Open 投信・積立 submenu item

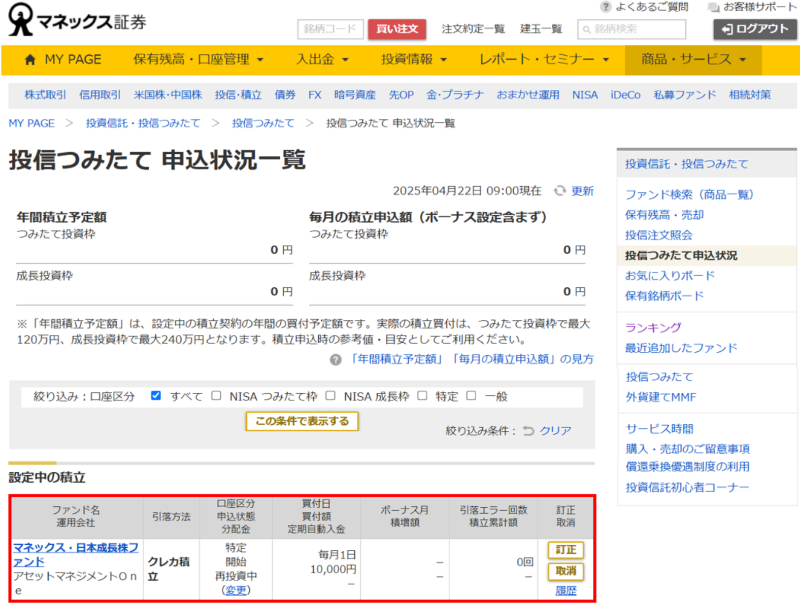click(x=238, y=95)
